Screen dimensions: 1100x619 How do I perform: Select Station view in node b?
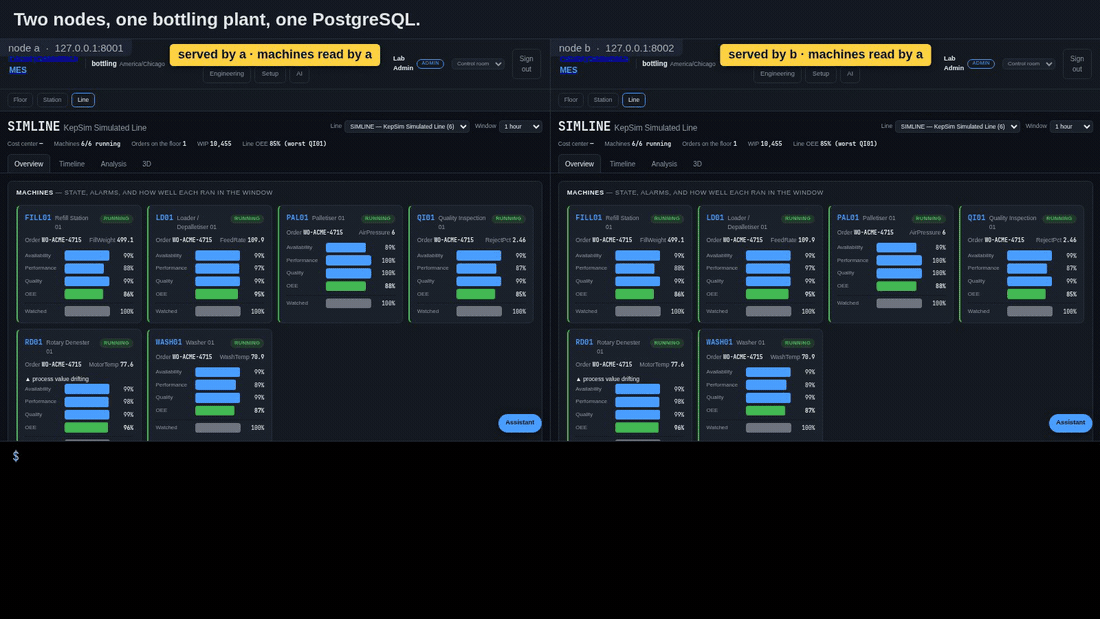[x=603, y=100]
